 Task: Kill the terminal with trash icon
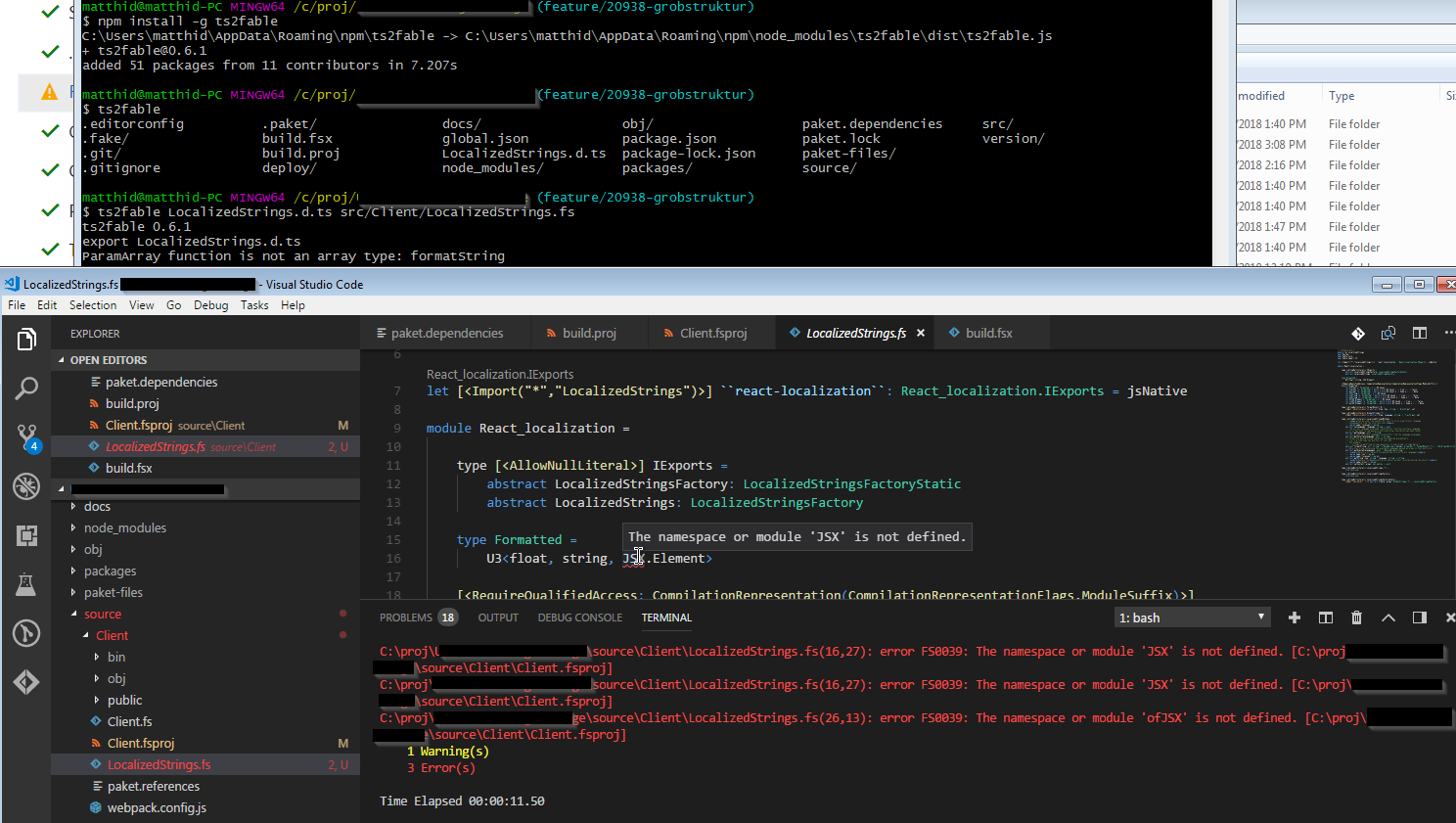coord(1356,617)
